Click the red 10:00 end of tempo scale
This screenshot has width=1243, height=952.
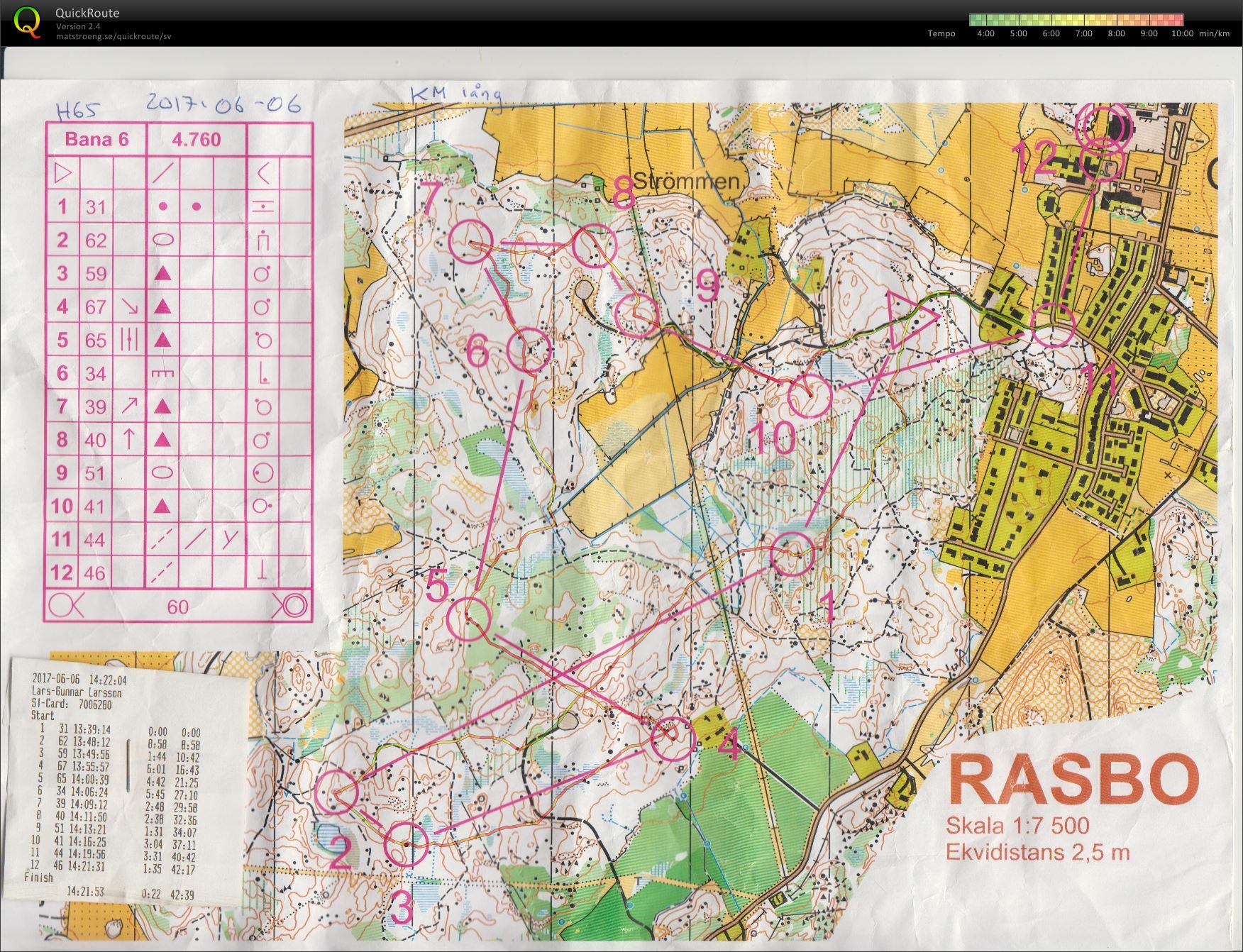tap(1176, 20)
